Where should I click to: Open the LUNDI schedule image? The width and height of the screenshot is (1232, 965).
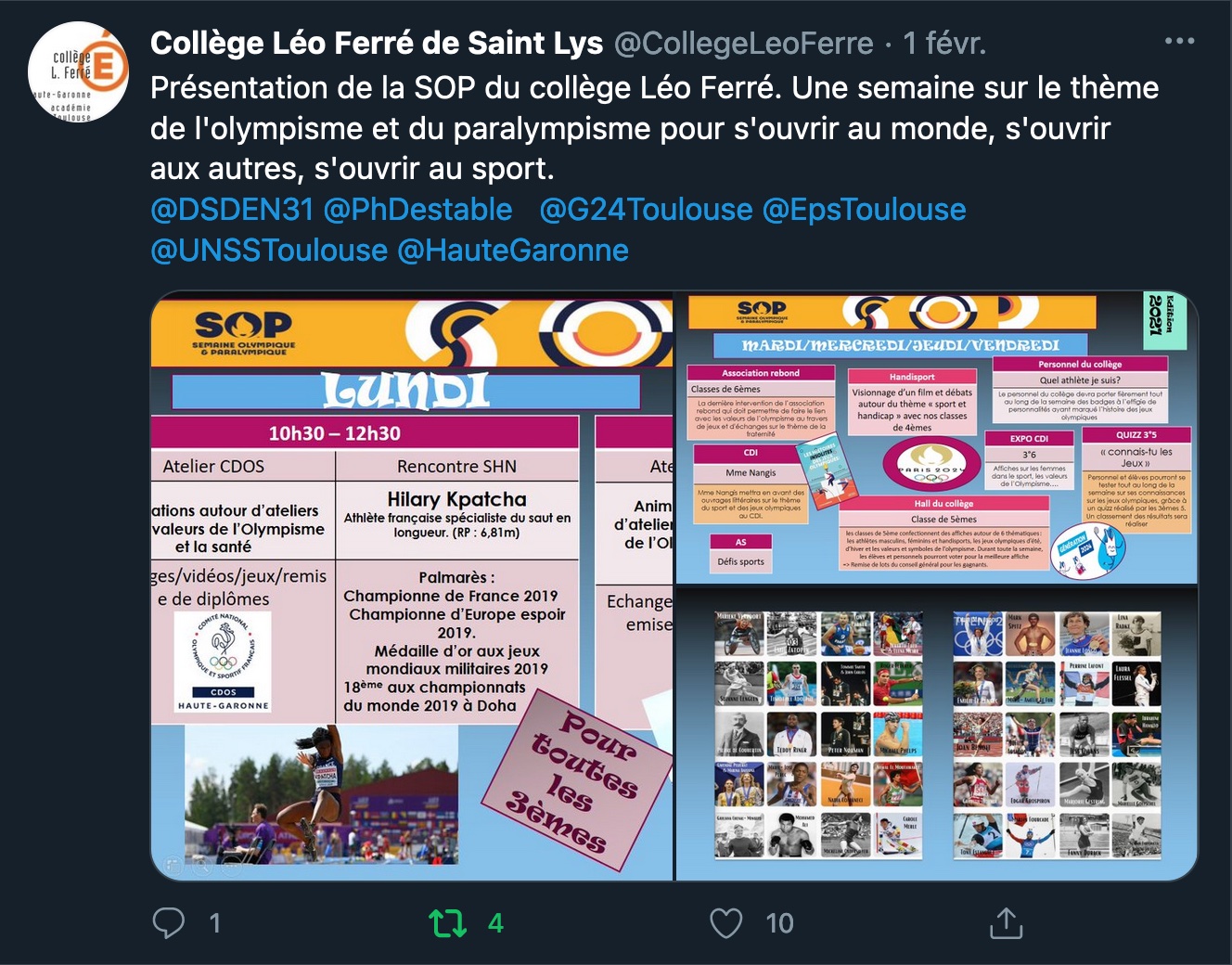point(412,586)
